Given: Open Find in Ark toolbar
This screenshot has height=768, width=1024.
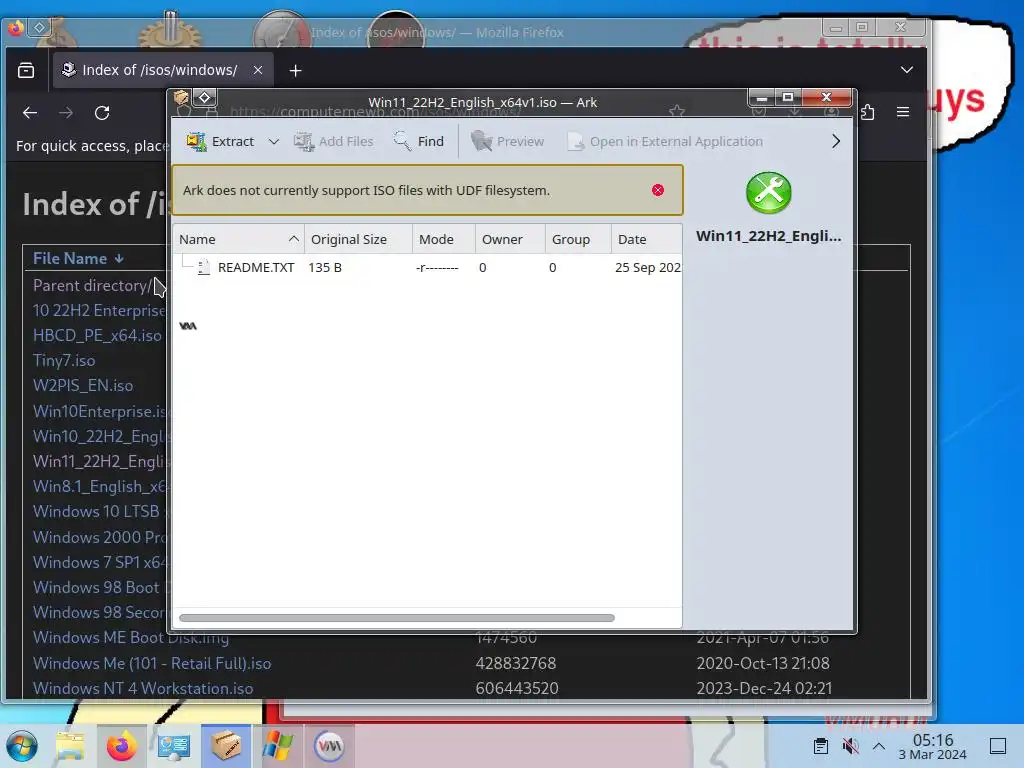Looking at the screenshot, I should 419,141.
